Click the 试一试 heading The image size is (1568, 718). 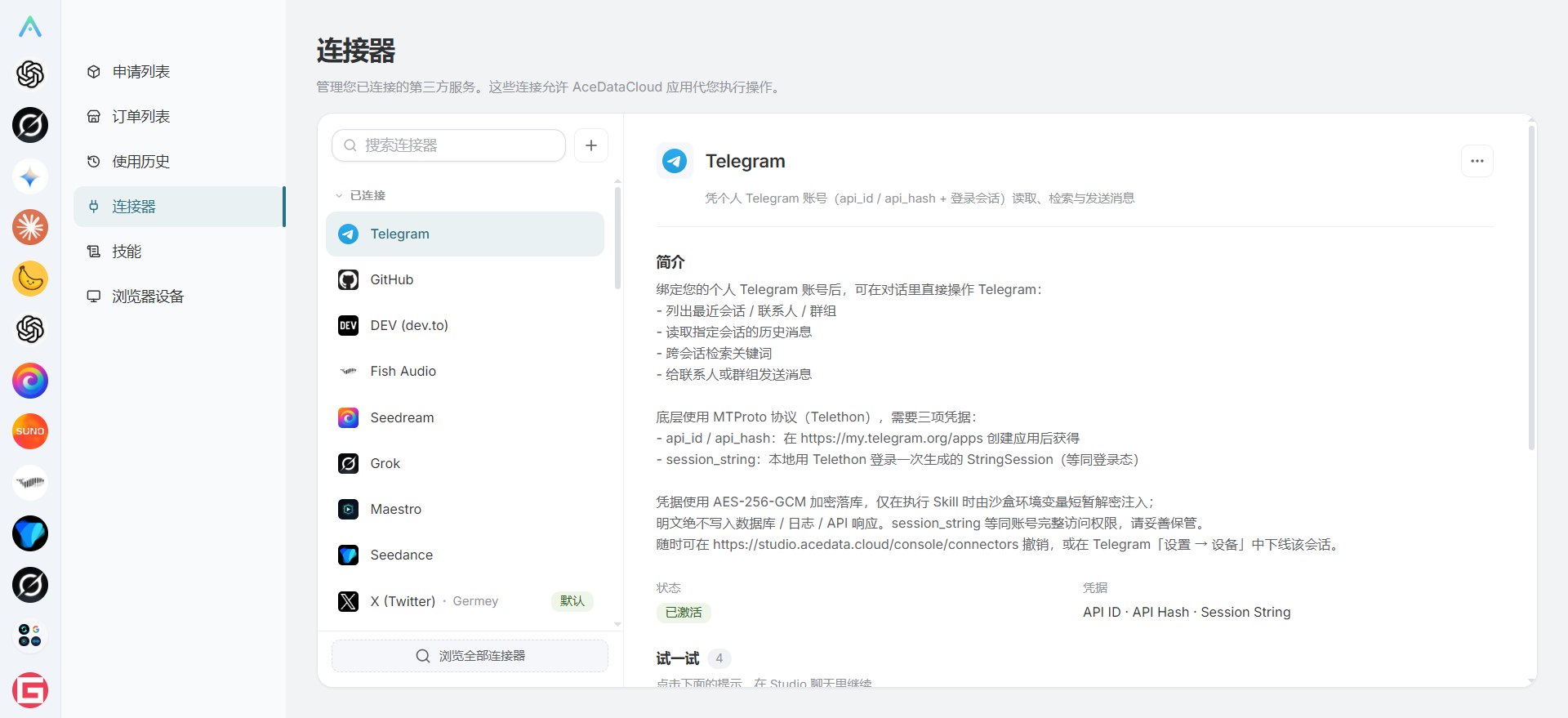coord(678,658)
